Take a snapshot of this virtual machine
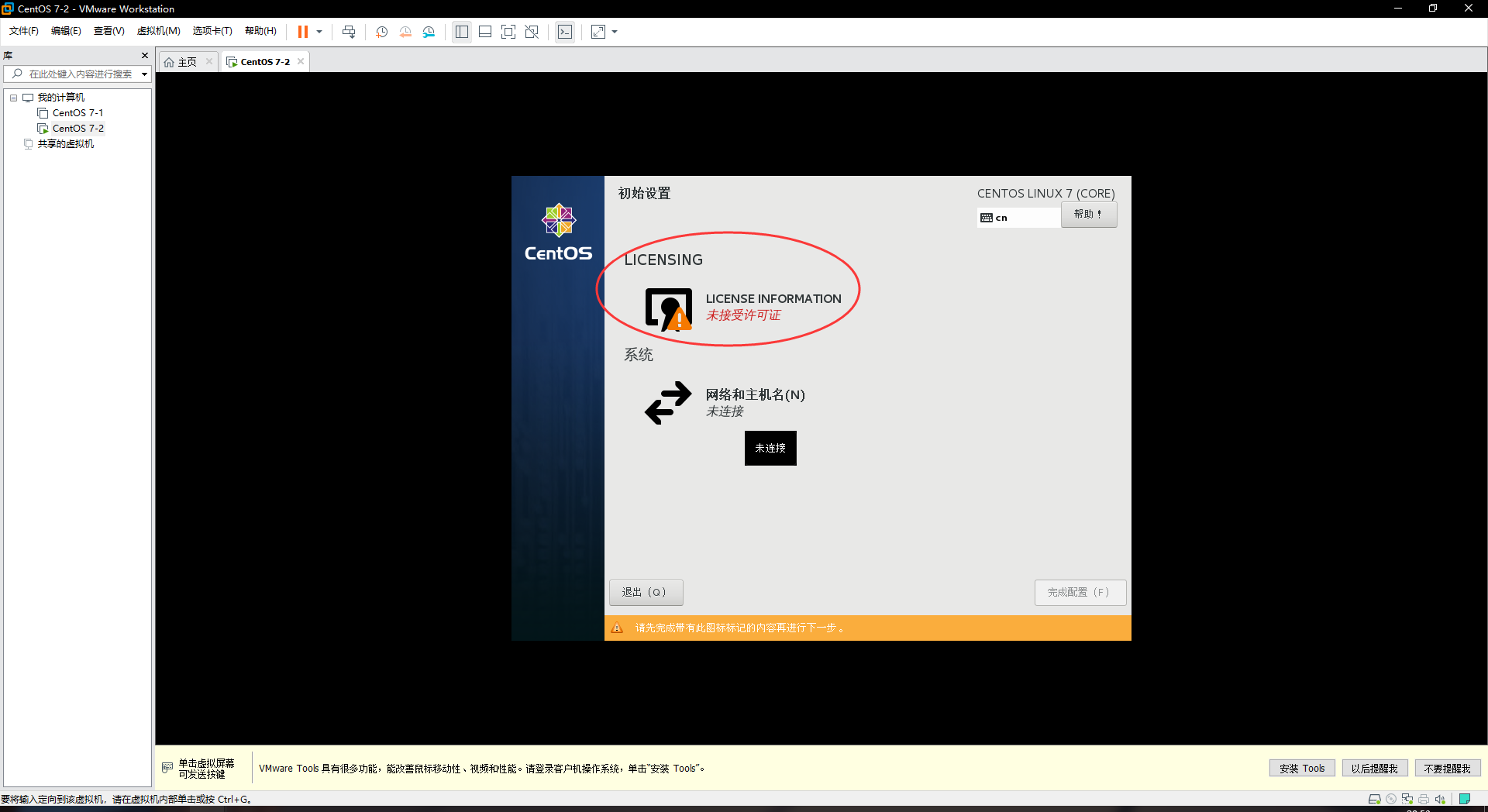The width and height of the screenshot is (1488, 812). [x=382, y=32]
